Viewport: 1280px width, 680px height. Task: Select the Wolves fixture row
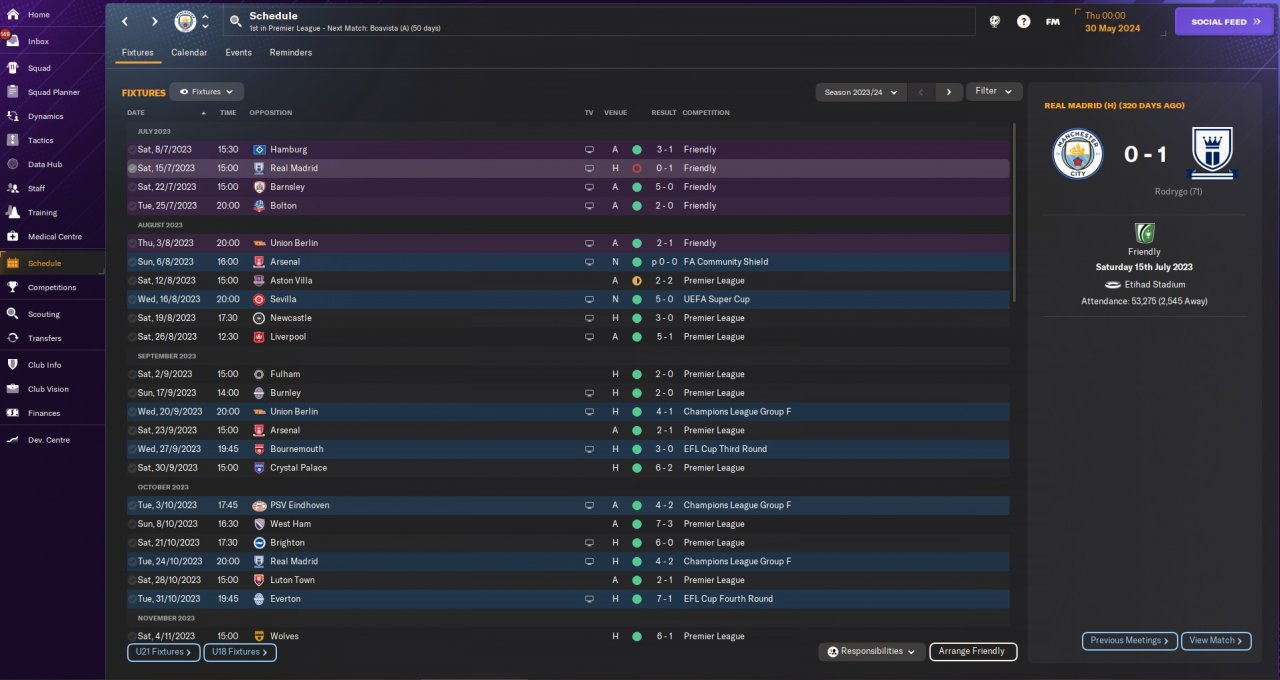[567, 636]
